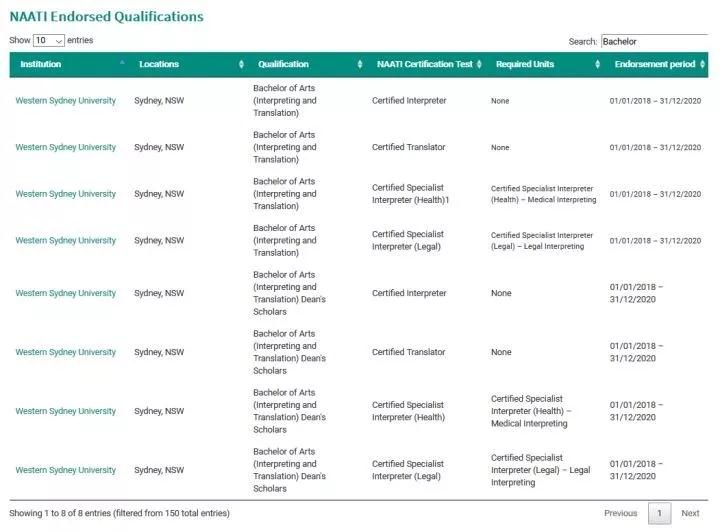The image size is (720, 532).
Task: Click the NAATI Certification Test header text
Action: [x=424, y=65]
